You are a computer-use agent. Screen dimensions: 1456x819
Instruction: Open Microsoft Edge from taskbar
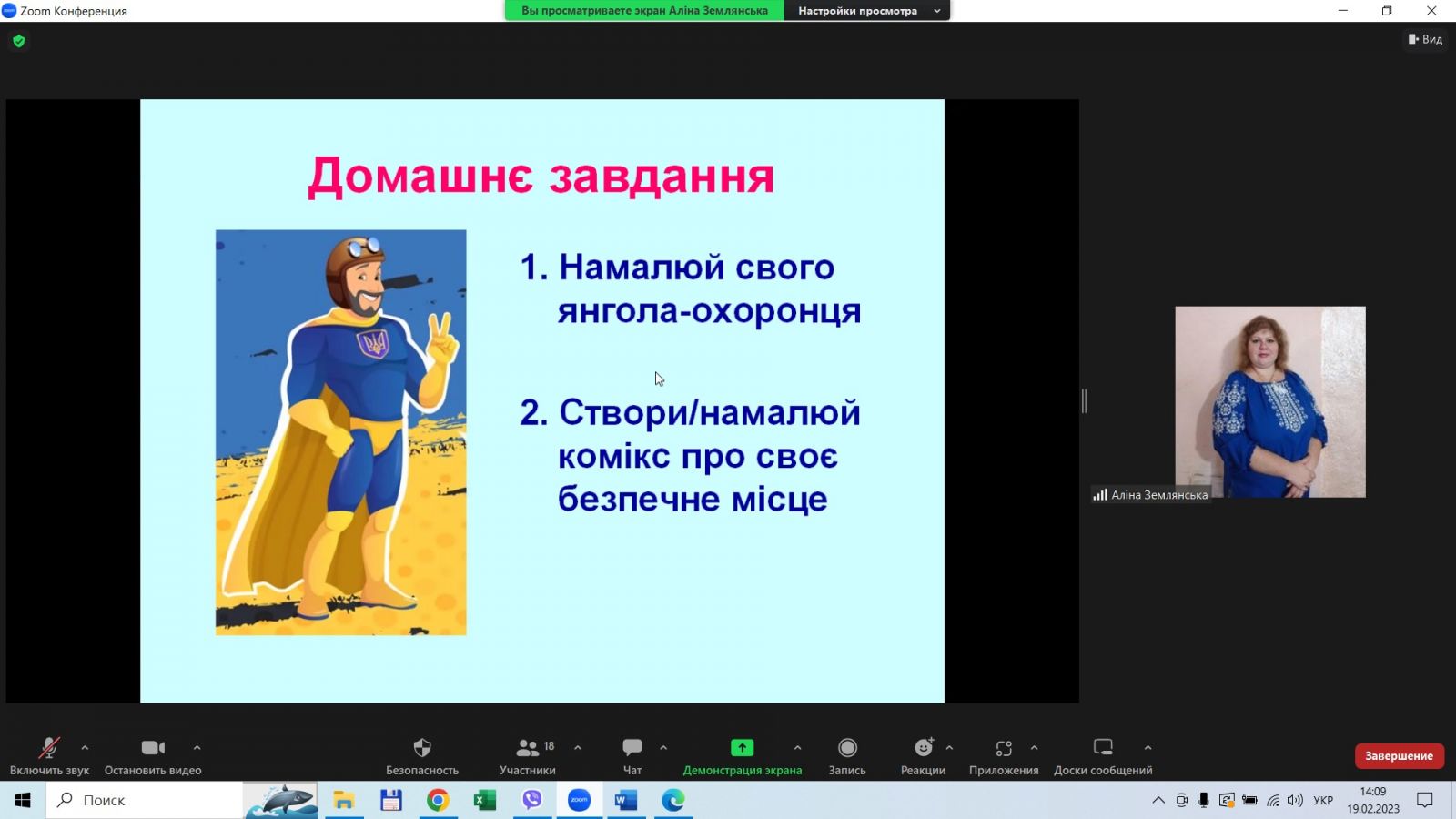tap(673, 800)
